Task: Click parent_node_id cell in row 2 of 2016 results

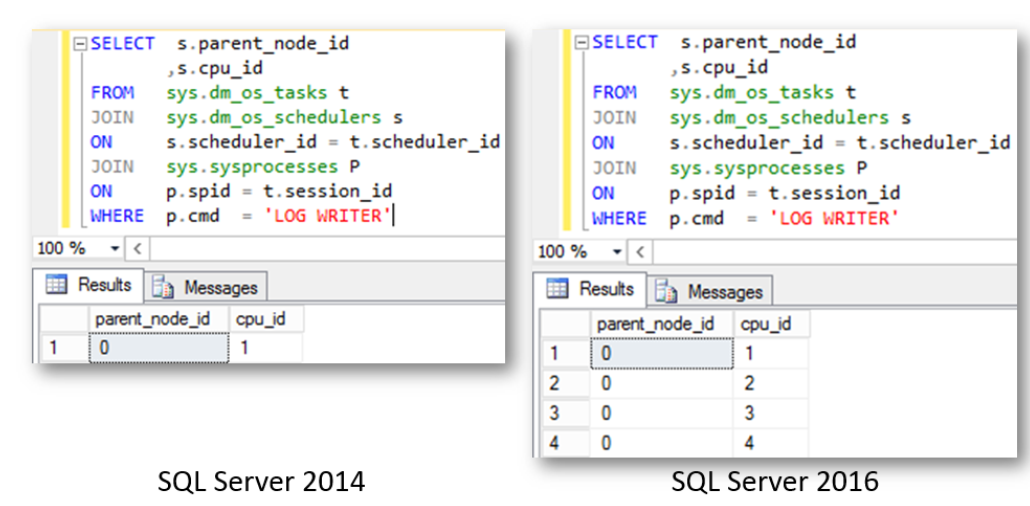Action: tap(661, 382)
